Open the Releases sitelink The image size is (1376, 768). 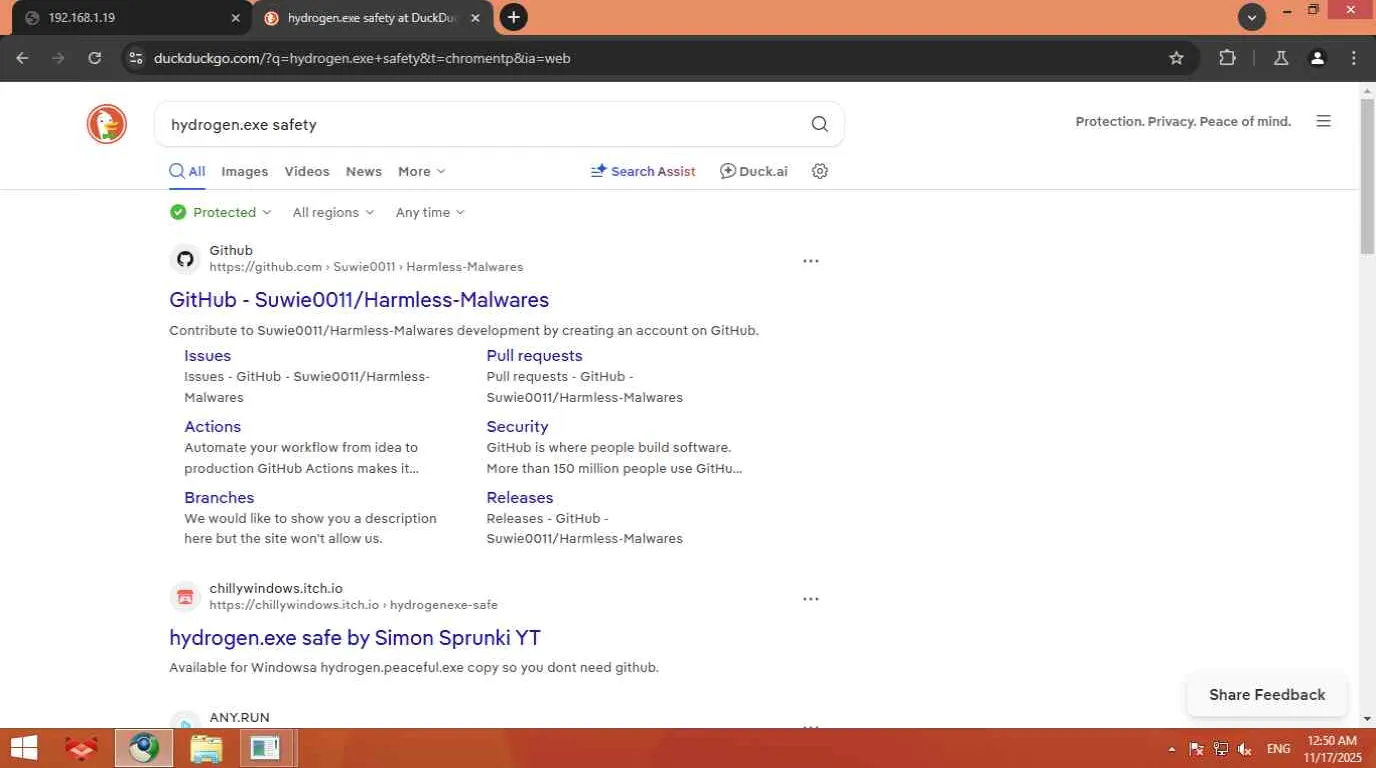click(520, 498)
